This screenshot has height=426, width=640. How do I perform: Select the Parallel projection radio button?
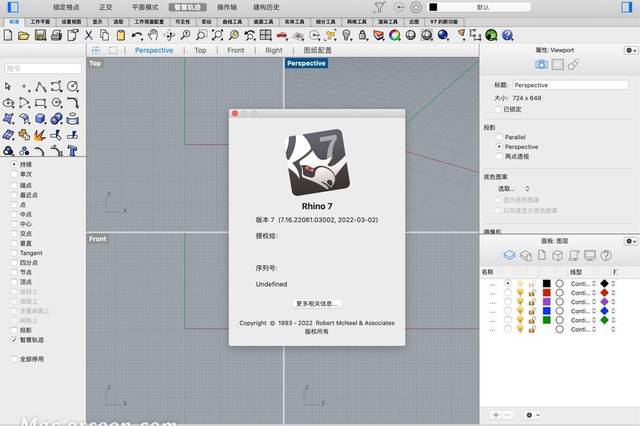[x=499, y=137]
